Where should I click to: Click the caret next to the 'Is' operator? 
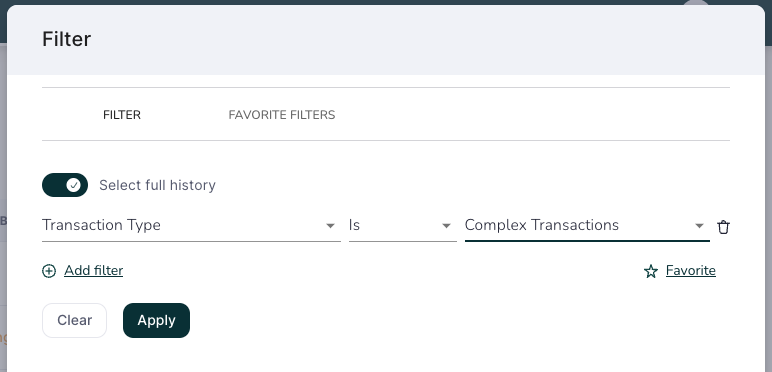point(447,226)
